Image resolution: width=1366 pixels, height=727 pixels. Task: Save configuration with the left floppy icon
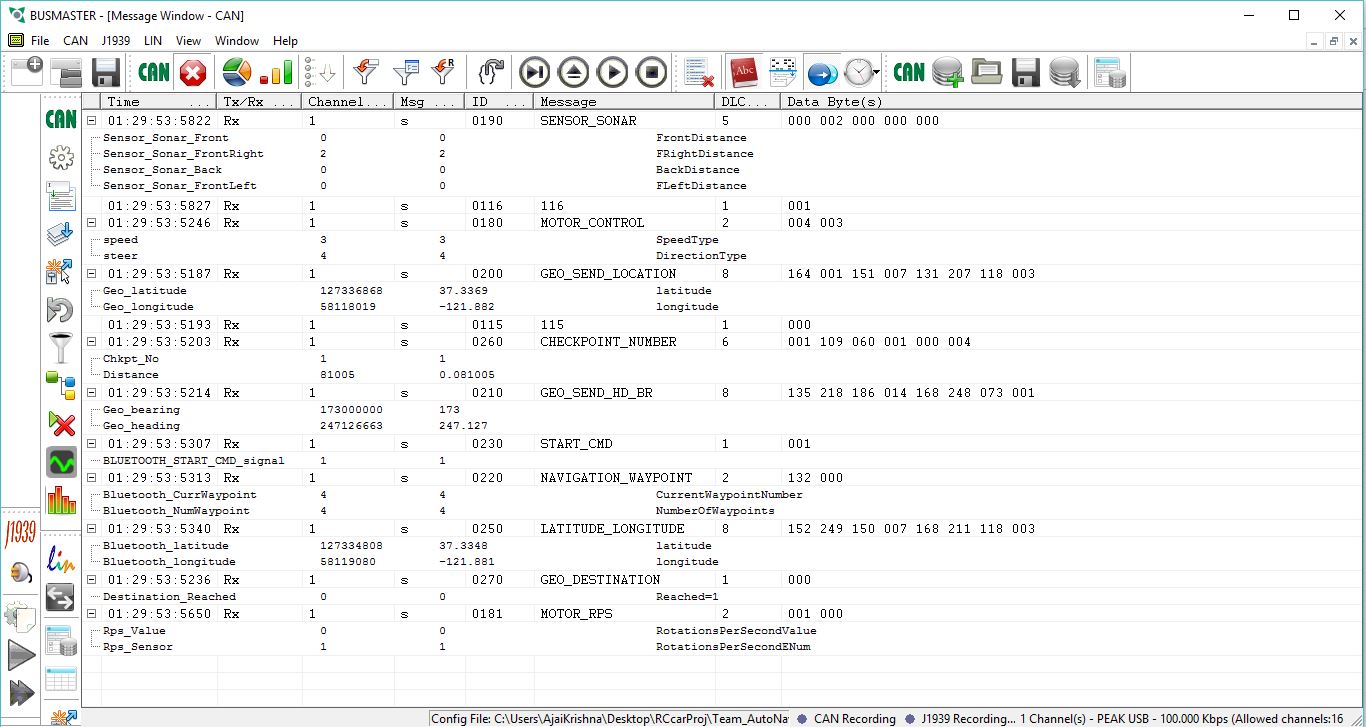pyautogui.click(x=106, y=72)
